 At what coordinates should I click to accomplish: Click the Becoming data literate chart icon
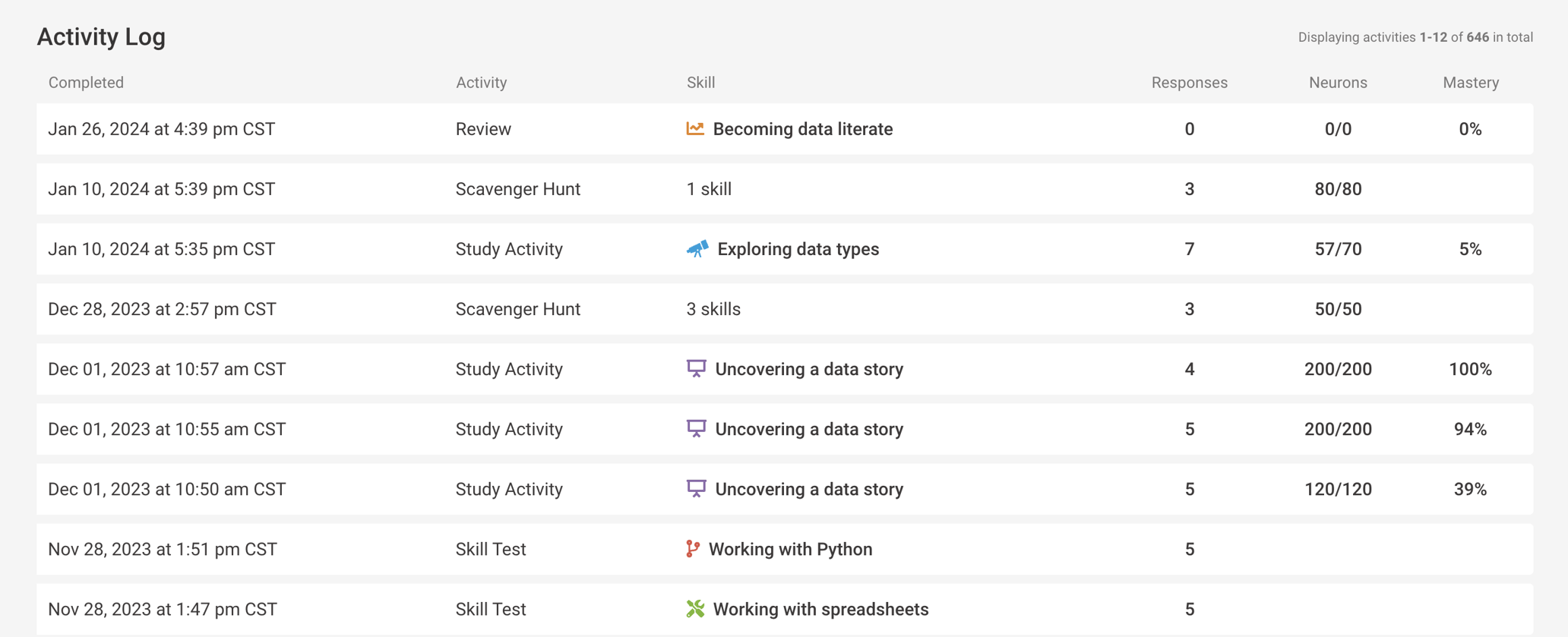(694, 129)
